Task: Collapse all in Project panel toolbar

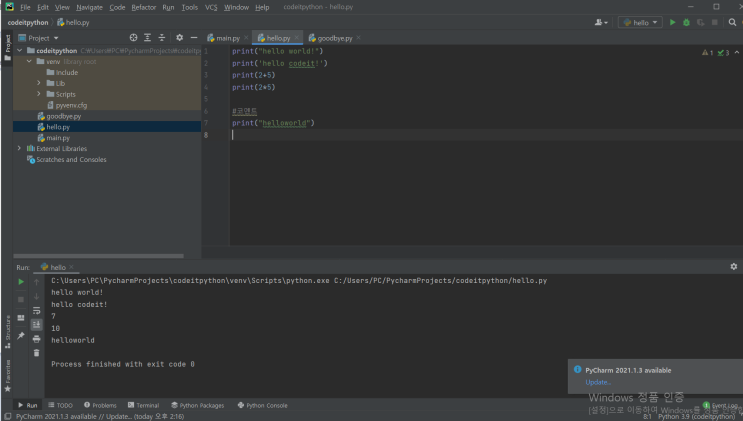Action: point(162,38)
